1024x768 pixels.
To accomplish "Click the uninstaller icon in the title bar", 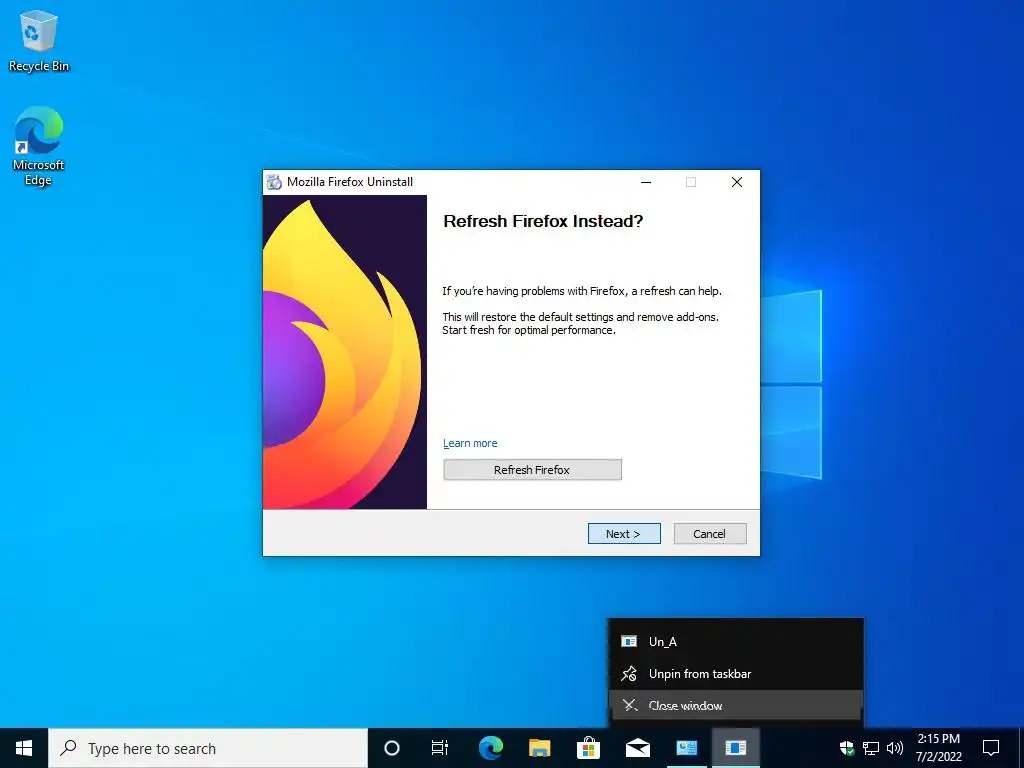I will coord(274,182).
